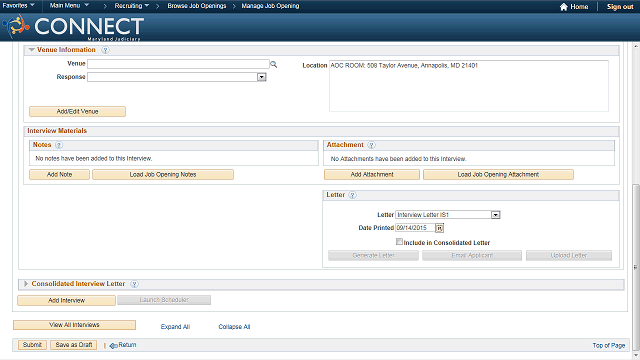
Task: Open the Attachment help icon
Action: click(x=371, y=145)
